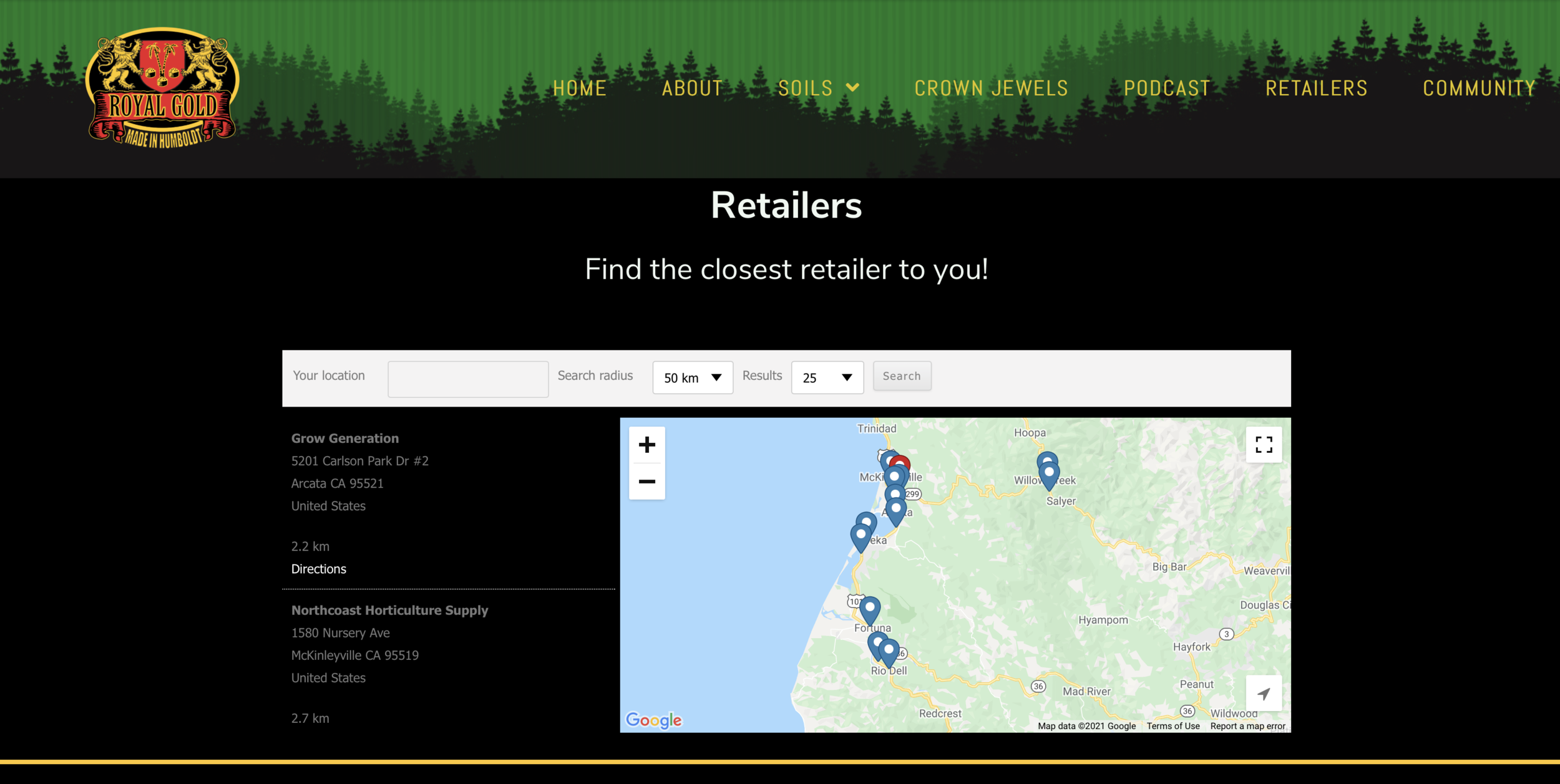The image size is (1560, 784).
Task: Open Terms of Use link on map
Action: tap(1172, 726)
